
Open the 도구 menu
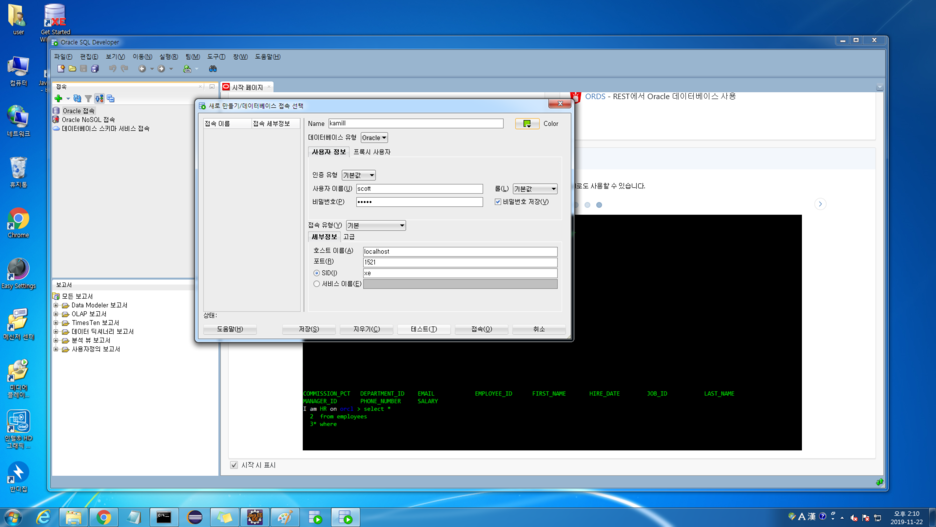[x=216, y=57]
